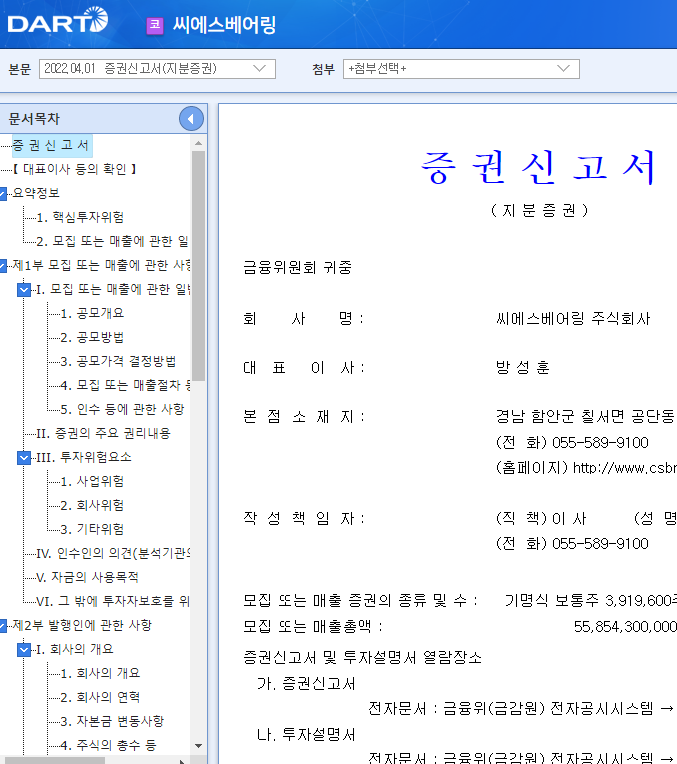This screenshot has width=677, height=764.
Task: Open 3. 공모가격 결정방법 section
Action: [x=118, y=361]
